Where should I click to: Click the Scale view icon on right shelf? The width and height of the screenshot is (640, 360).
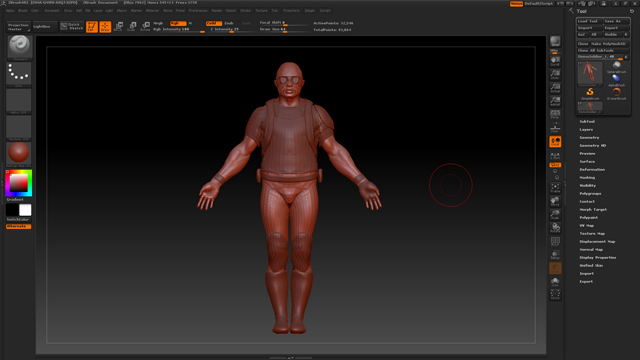pos(555,215)
